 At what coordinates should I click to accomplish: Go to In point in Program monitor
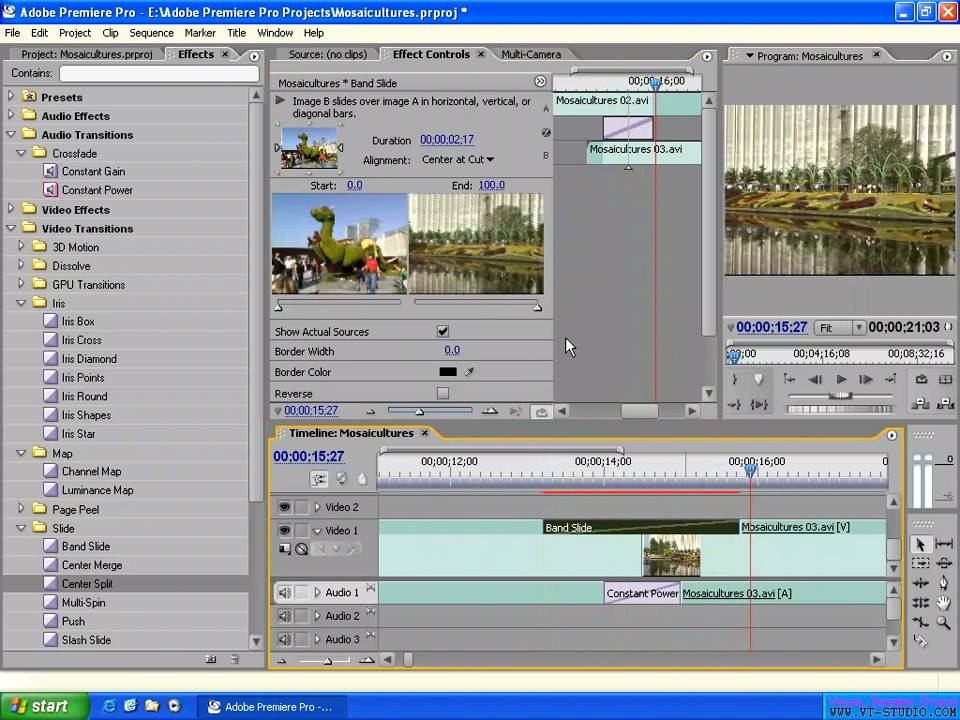789,380
